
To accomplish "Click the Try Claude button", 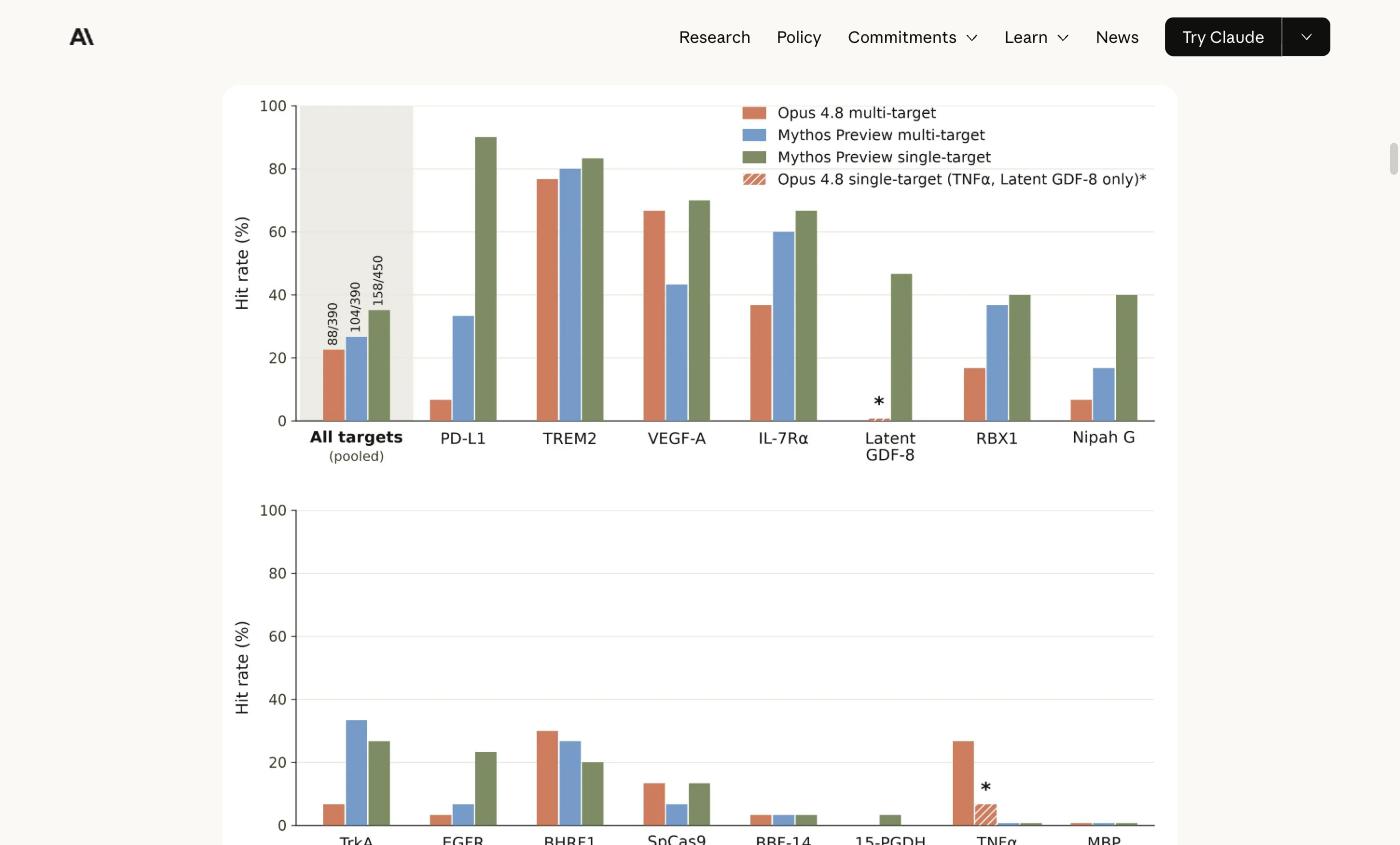I will click(1223, 37).
